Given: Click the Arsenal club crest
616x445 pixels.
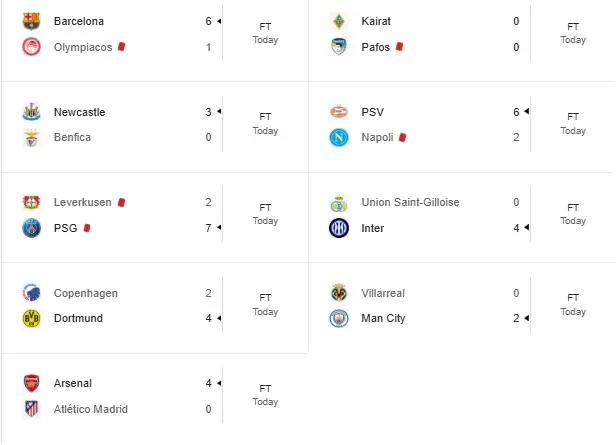Looking at the screenshot, I should tap(31, 383).
